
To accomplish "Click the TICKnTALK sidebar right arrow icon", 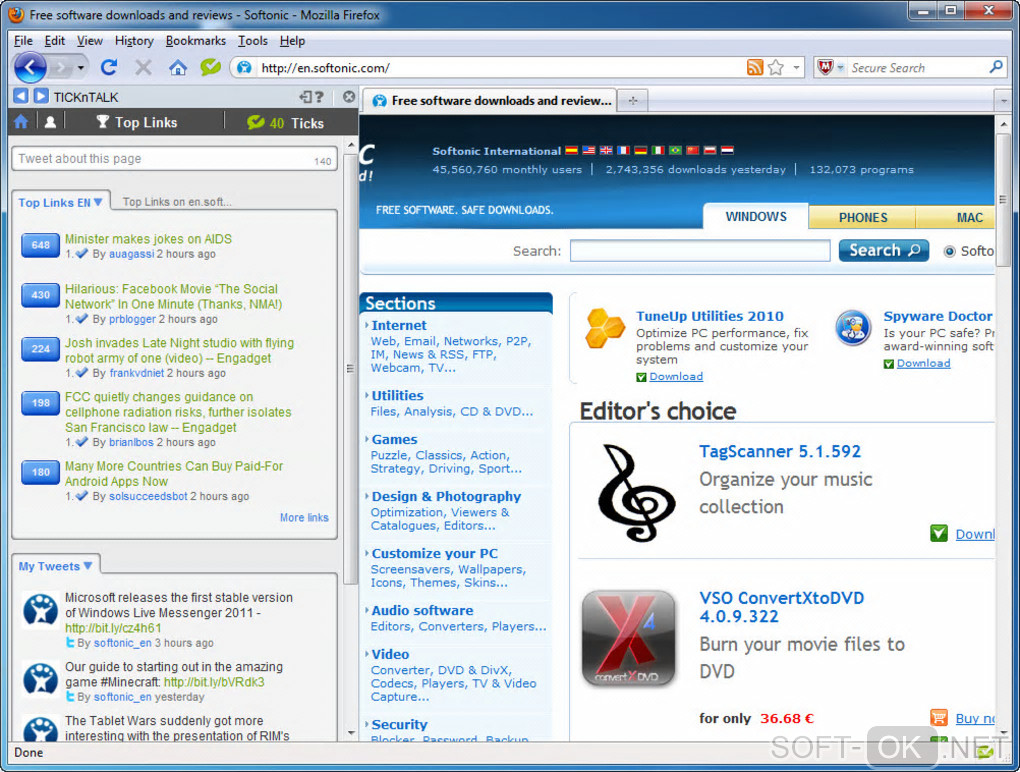I will 41,96.
